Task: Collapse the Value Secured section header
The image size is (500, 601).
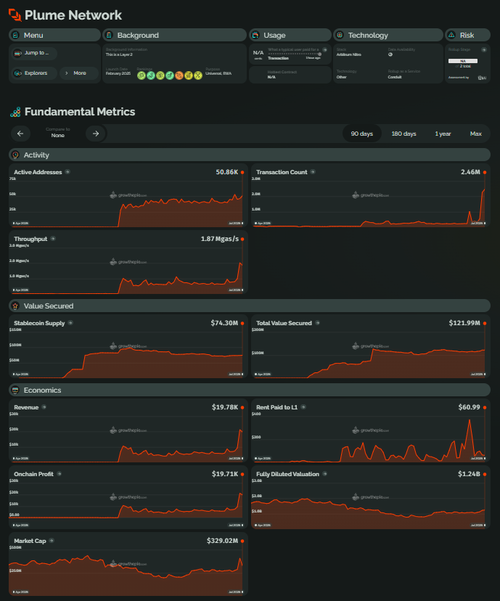Action: pos(250,306)
